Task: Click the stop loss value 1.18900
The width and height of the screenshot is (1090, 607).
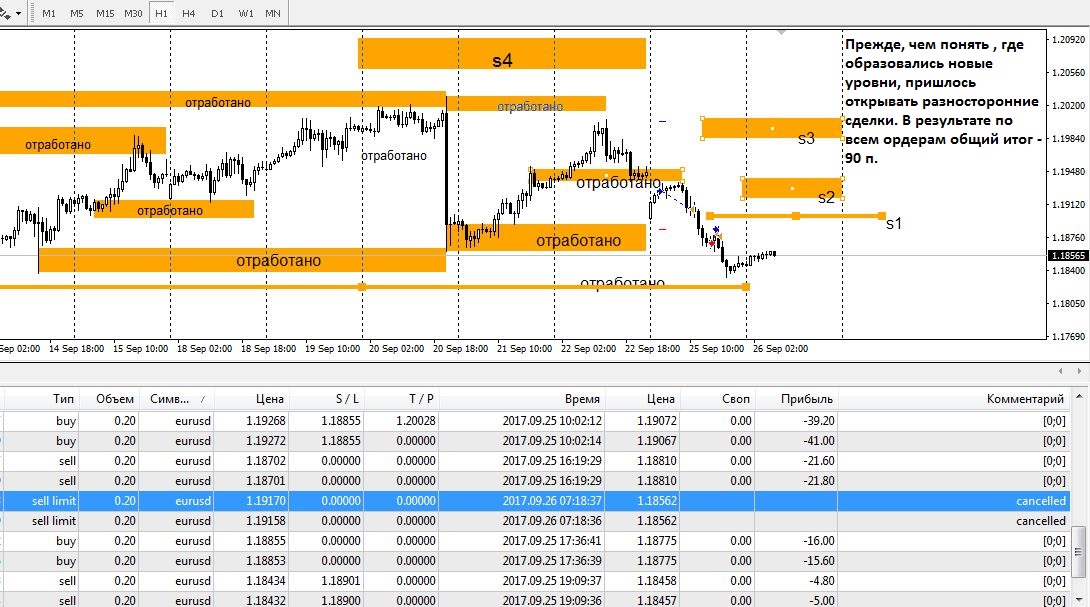Action: click(x=341, y=601)
